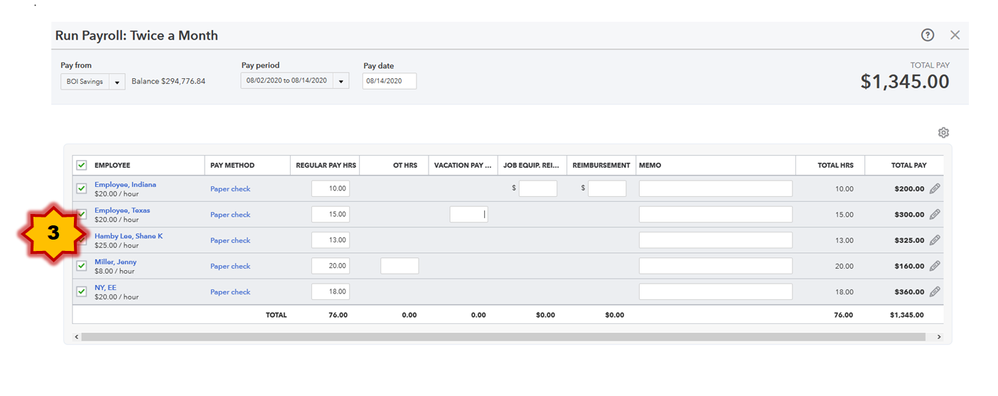The image size is (998, 396).
Task: Click vacation pay field for Employee, Texas
Action: click(x=468, y=215)
